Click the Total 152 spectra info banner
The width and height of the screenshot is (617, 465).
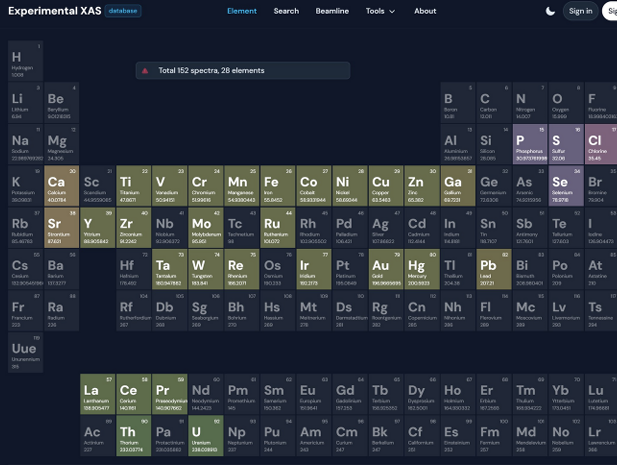click(x=243, y=71)
